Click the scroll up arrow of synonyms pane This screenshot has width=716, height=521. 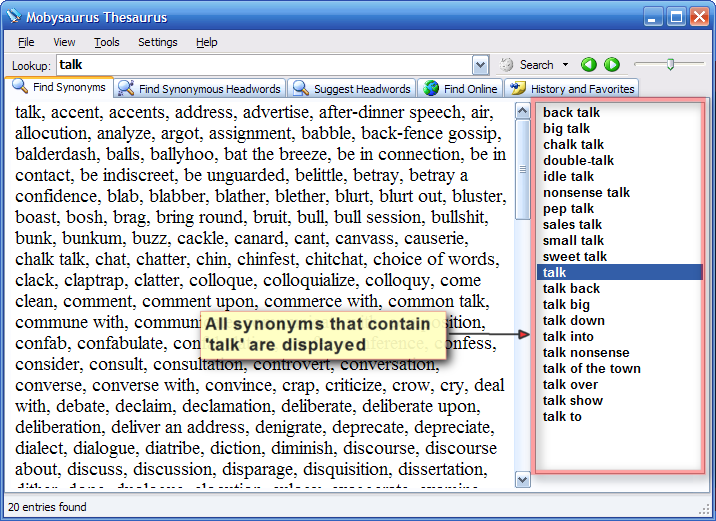522,111
